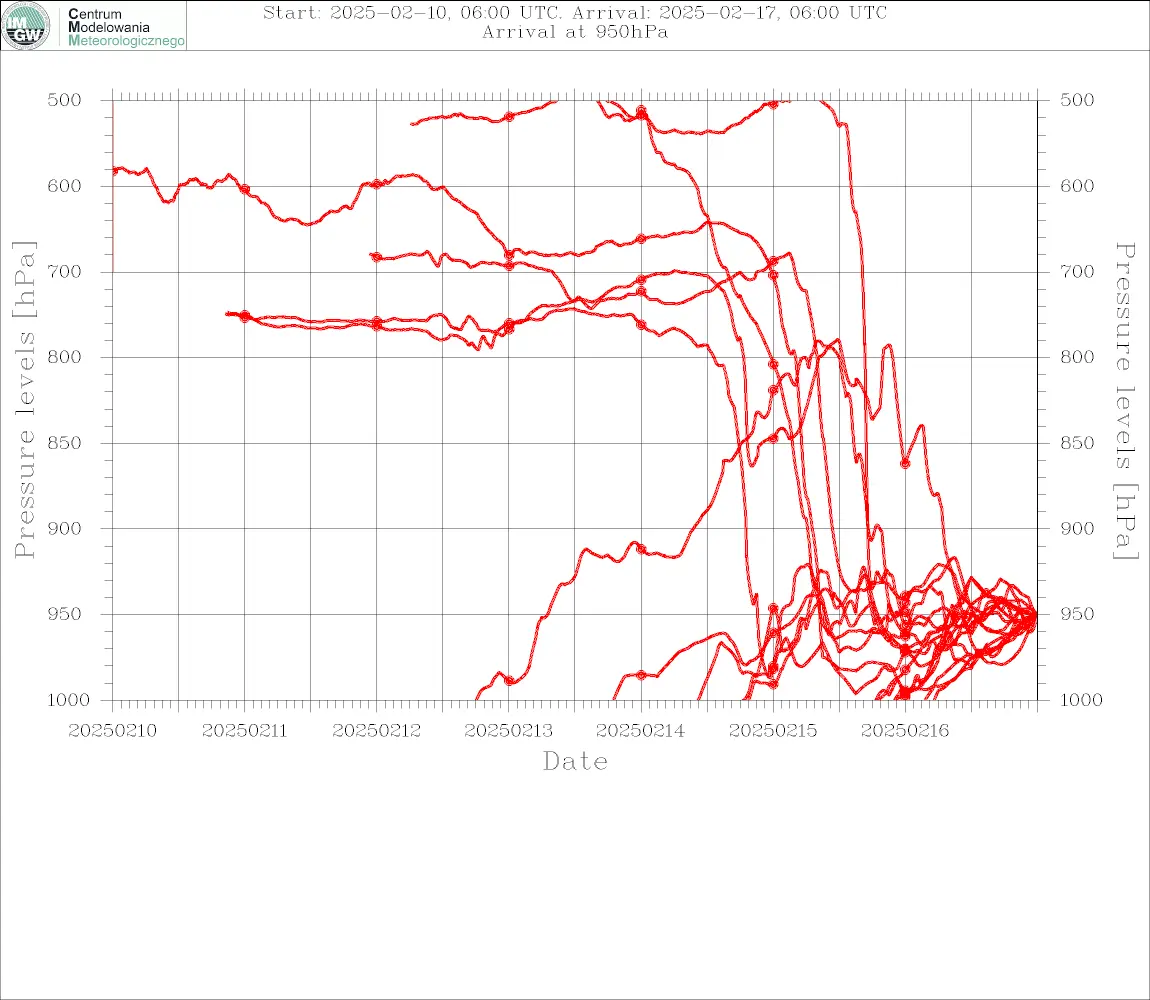Click the 20250212 date label
Image resolution: width=1150 pixels, height=1000 pixels.
(x=376, y=731)
